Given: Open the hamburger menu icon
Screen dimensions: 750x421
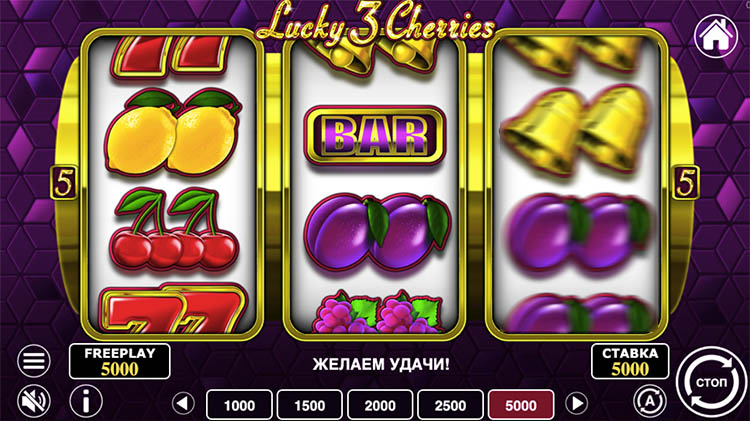Looking at the screenshot, I should (33, 361).
